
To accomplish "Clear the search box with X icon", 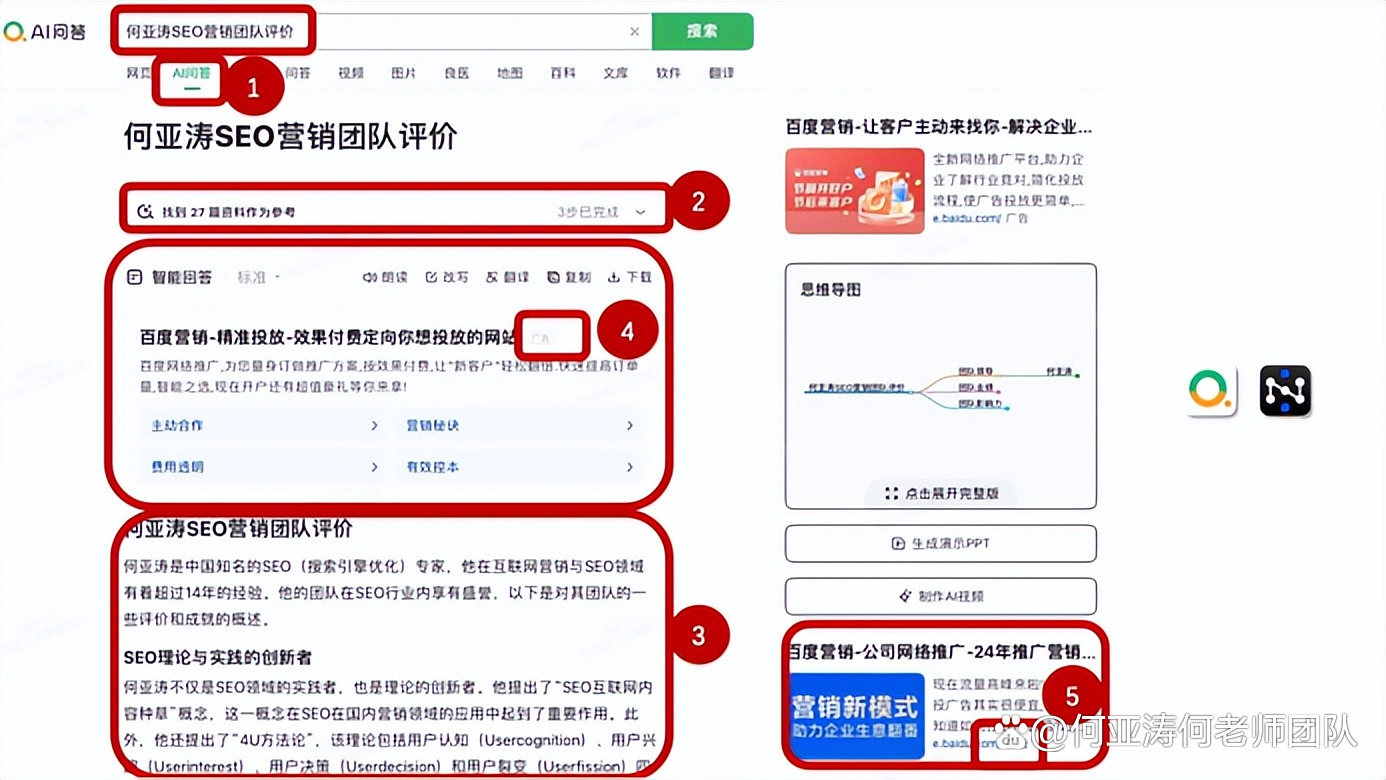I will 634,31.
